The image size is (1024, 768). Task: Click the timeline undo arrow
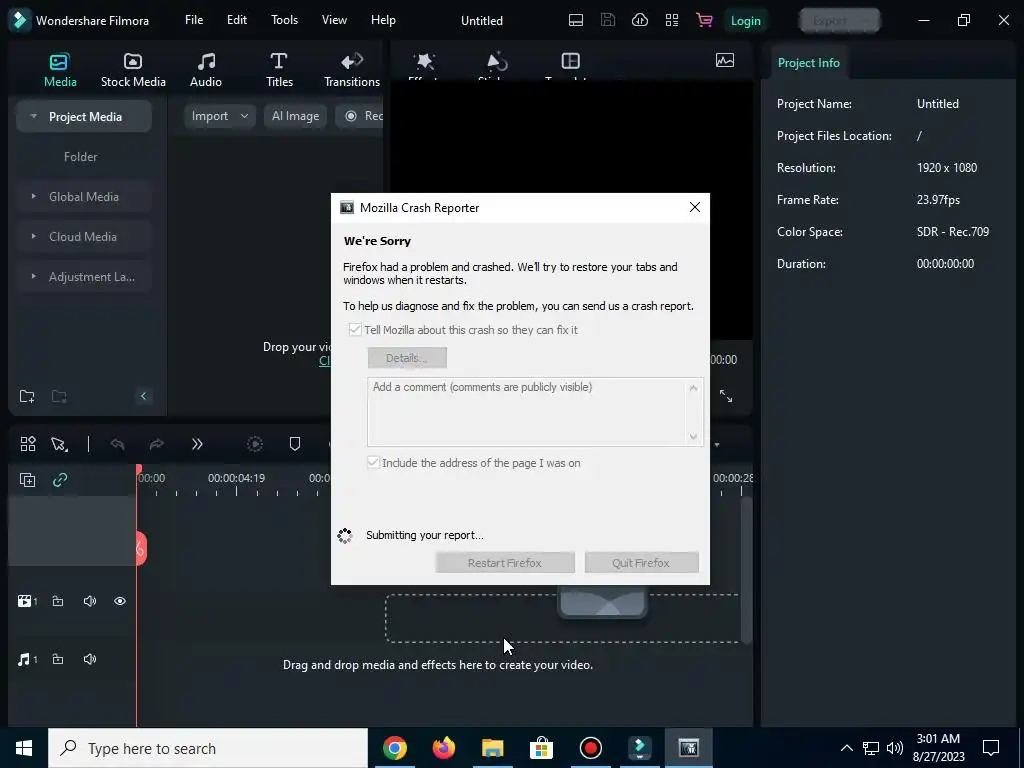[118, 444]
